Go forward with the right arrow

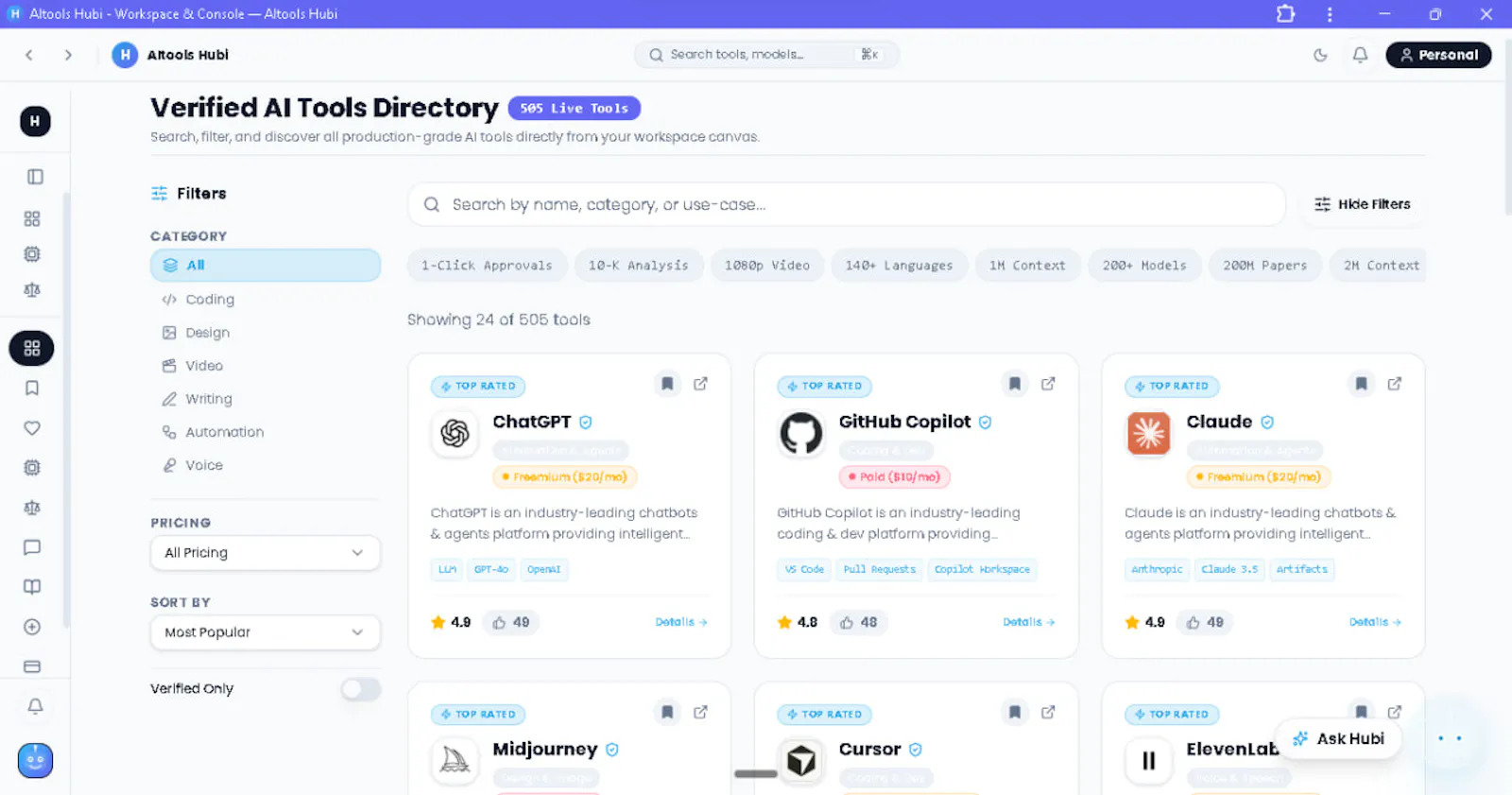tap(68, 55)
